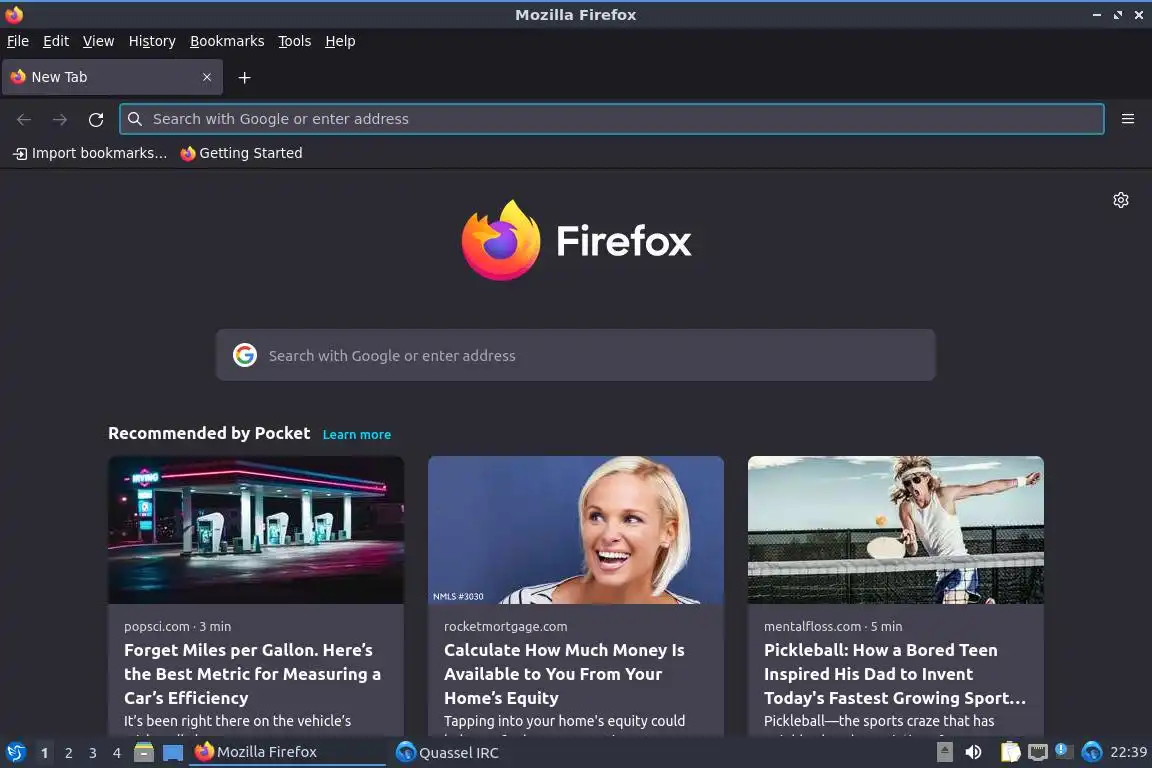This screenshot has width=1152, height=768.
Task: Maximize the Mozilla Firefox window
Action: point(1117,15)
